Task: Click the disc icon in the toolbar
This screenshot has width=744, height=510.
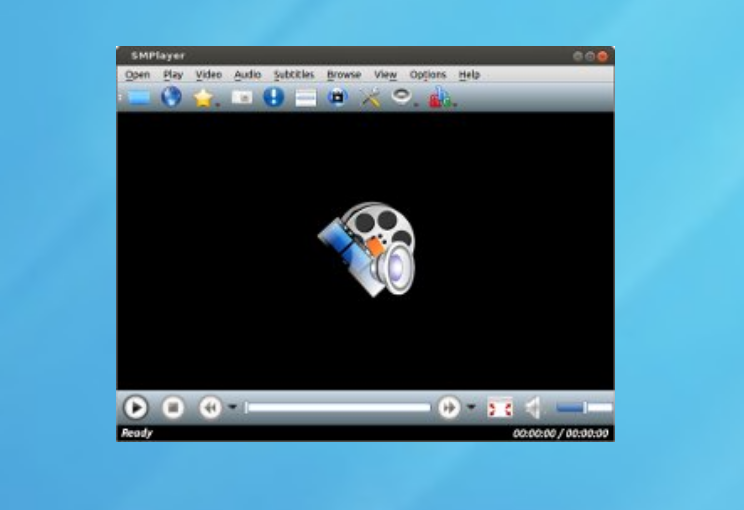Action: pyautogui.click(x=401, y=96)
